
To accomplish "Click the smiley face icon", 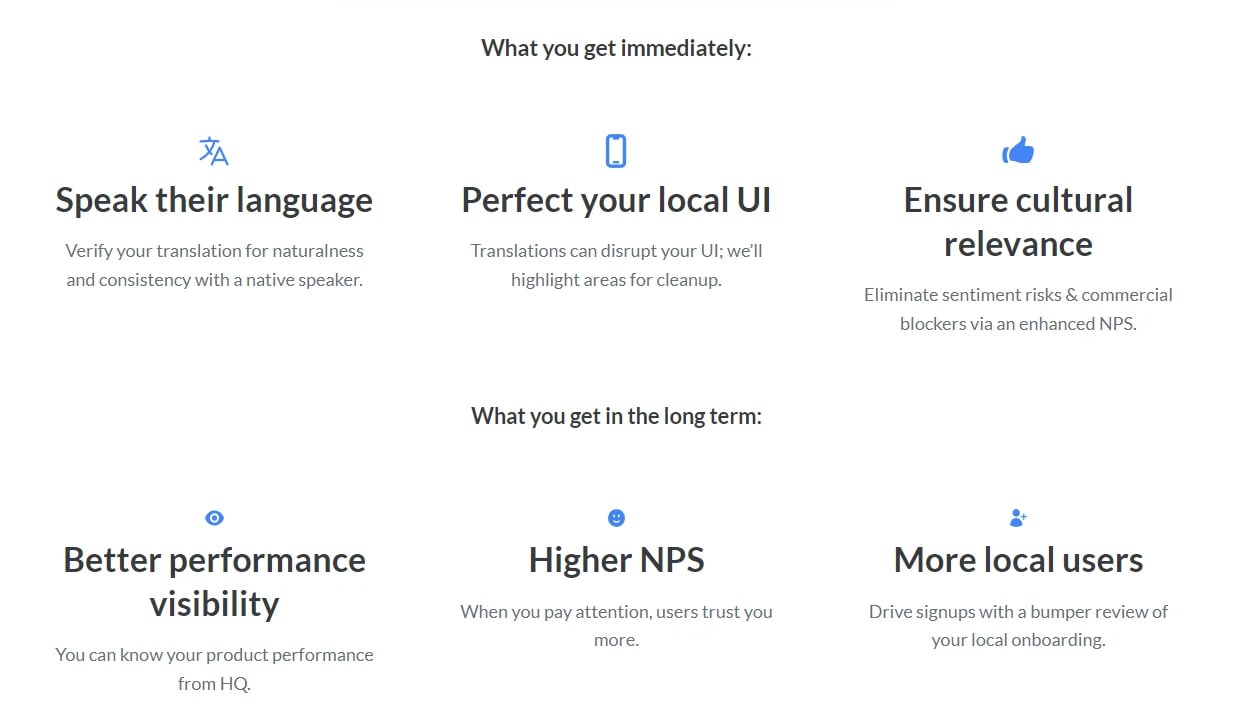I will [x=616, y=518].
